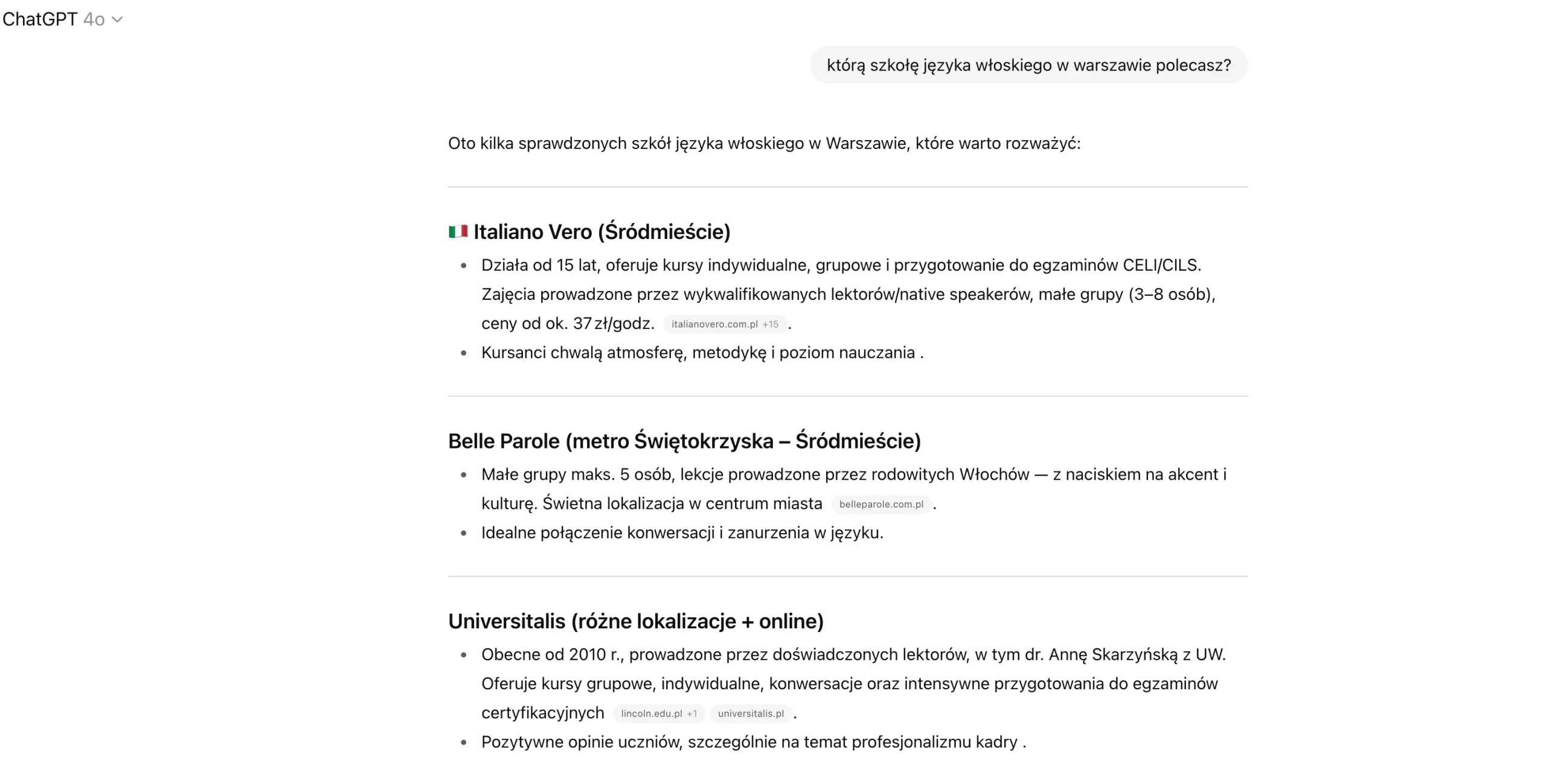Image resolution: width=1546 pixels, height=784 pixels.
Task: Open the lincoln.edu.pl citation pill
Action: click(653, 714)
